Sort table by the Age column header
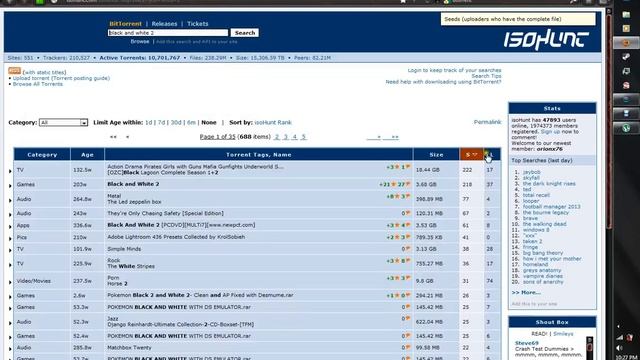This screenshot has height=360, width=640. coord(87,155)
